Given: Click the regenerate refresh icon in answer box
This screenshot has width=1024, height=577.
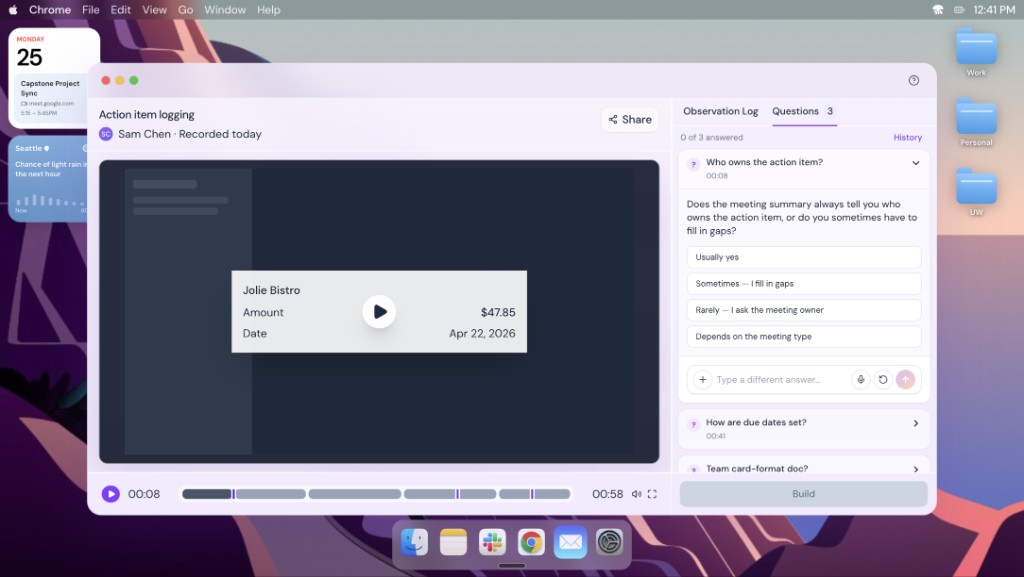Looking at the screenshot, I should [x=883, y=379].
